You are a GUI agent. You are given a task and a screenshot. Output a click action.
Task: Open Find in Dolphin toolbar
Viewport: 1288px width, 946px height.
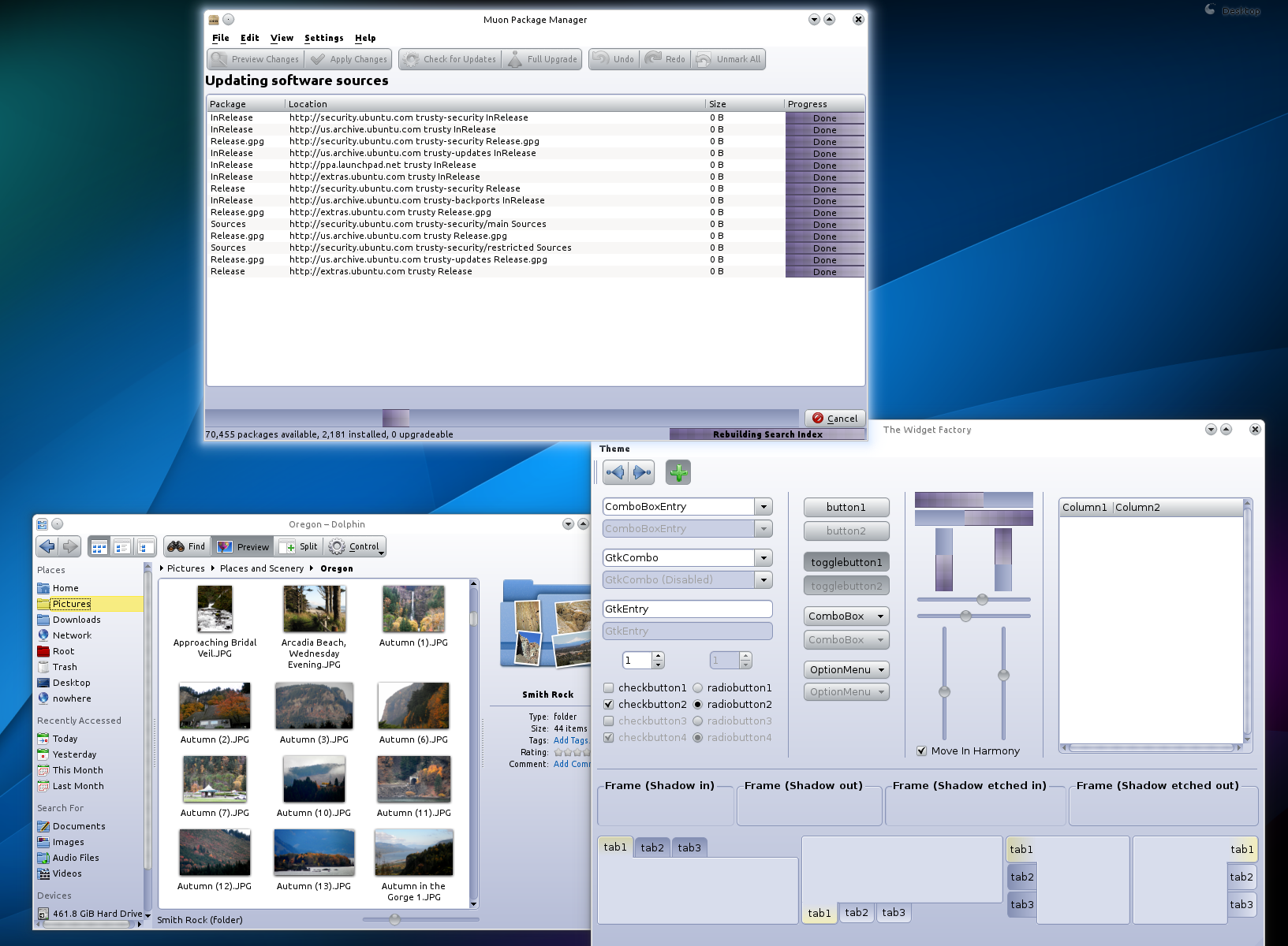[x=187, y=546]
